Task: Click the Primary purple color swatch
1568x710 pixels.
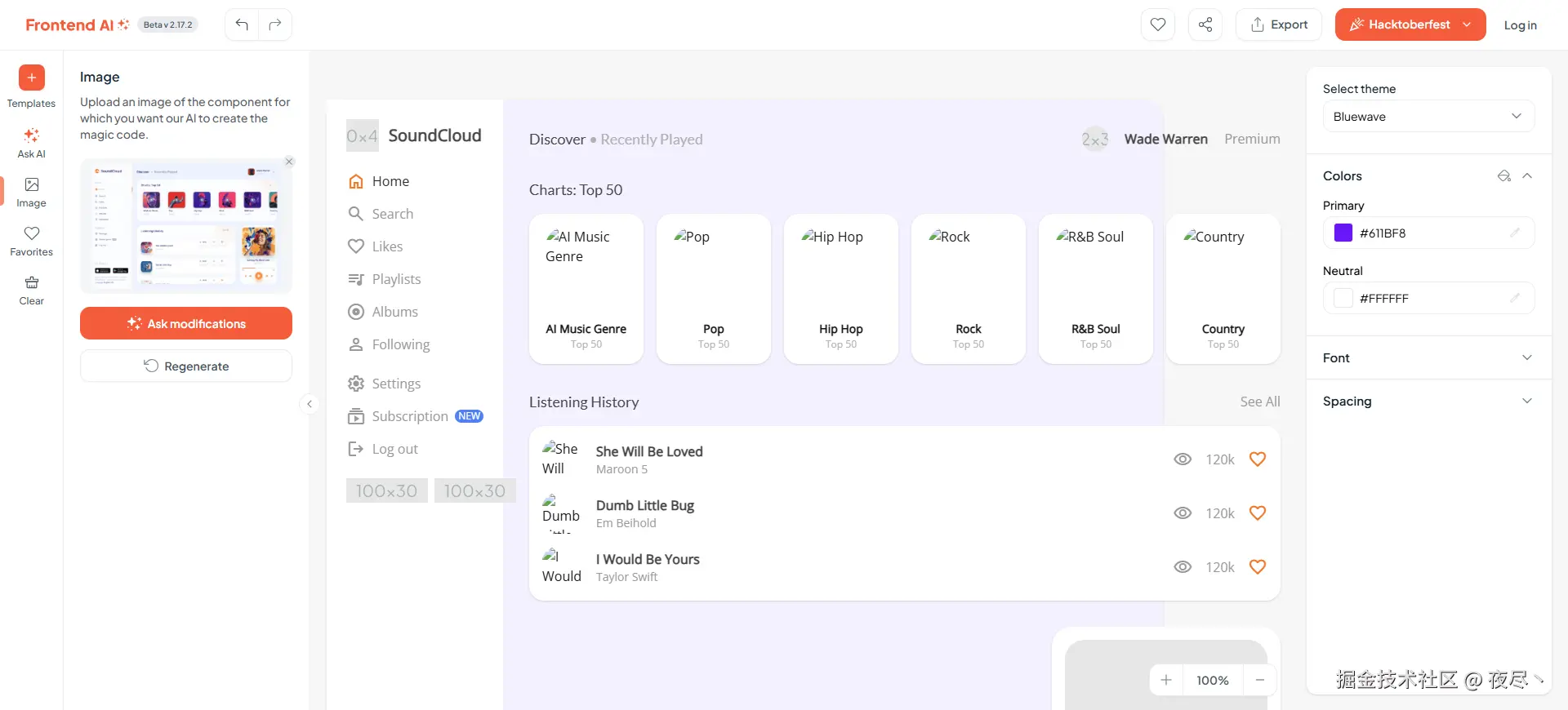Action: [x=1343, y=233]
